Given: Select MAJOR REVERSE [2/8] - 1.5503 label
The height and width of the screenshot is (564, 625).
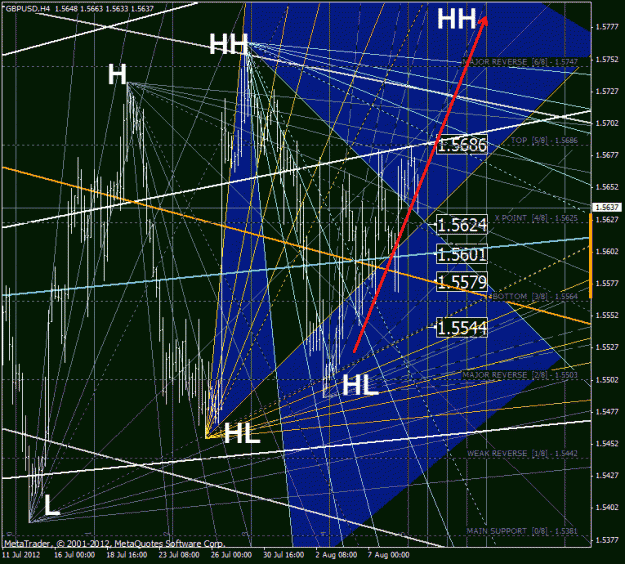Looking at the screenshot, I should point(520,375).
